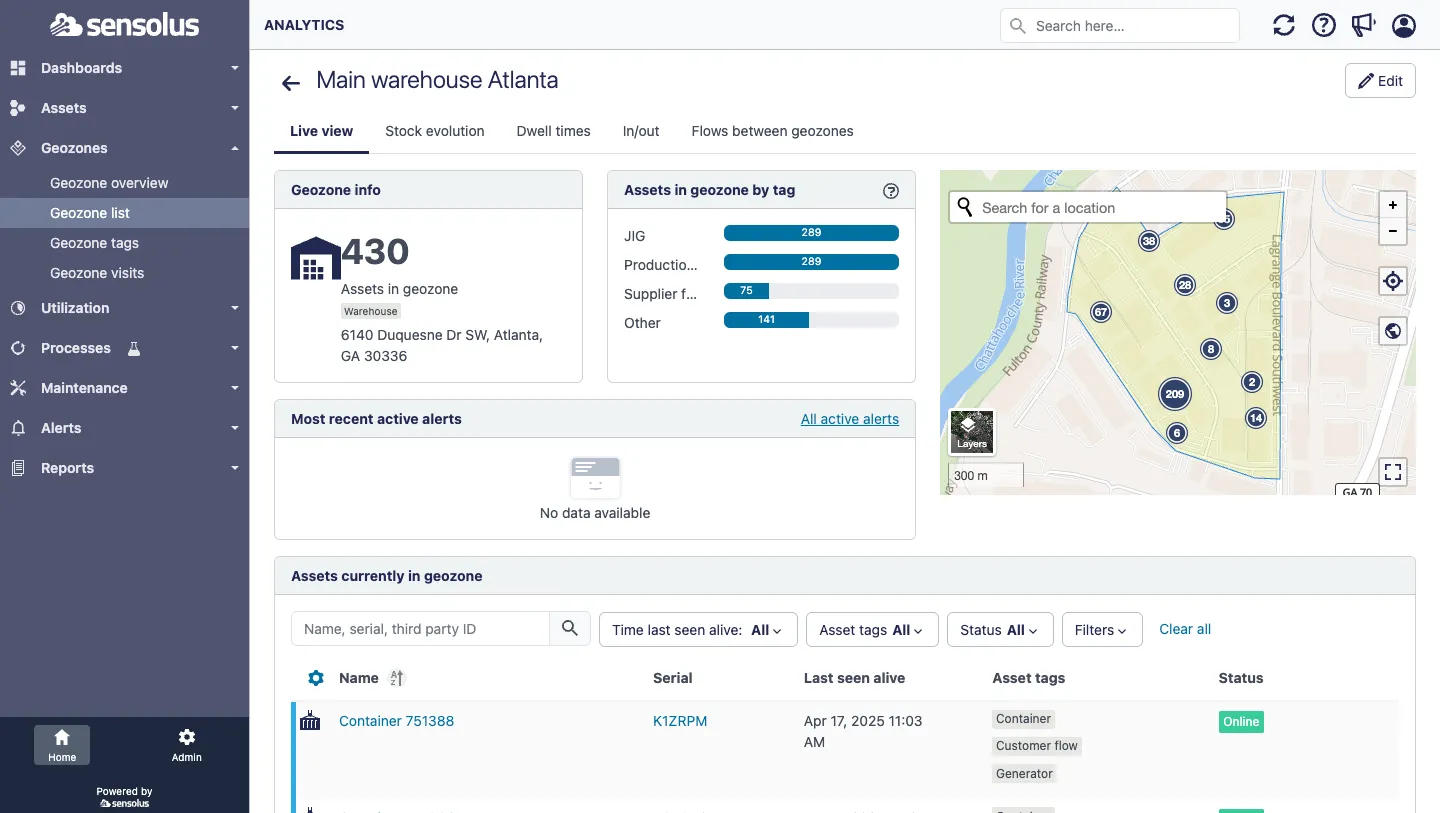The width and height of the screenshot is (1440, 813).
Task: Open the user profile icon
Action: pyautogui.click(x=1404, y=26)
